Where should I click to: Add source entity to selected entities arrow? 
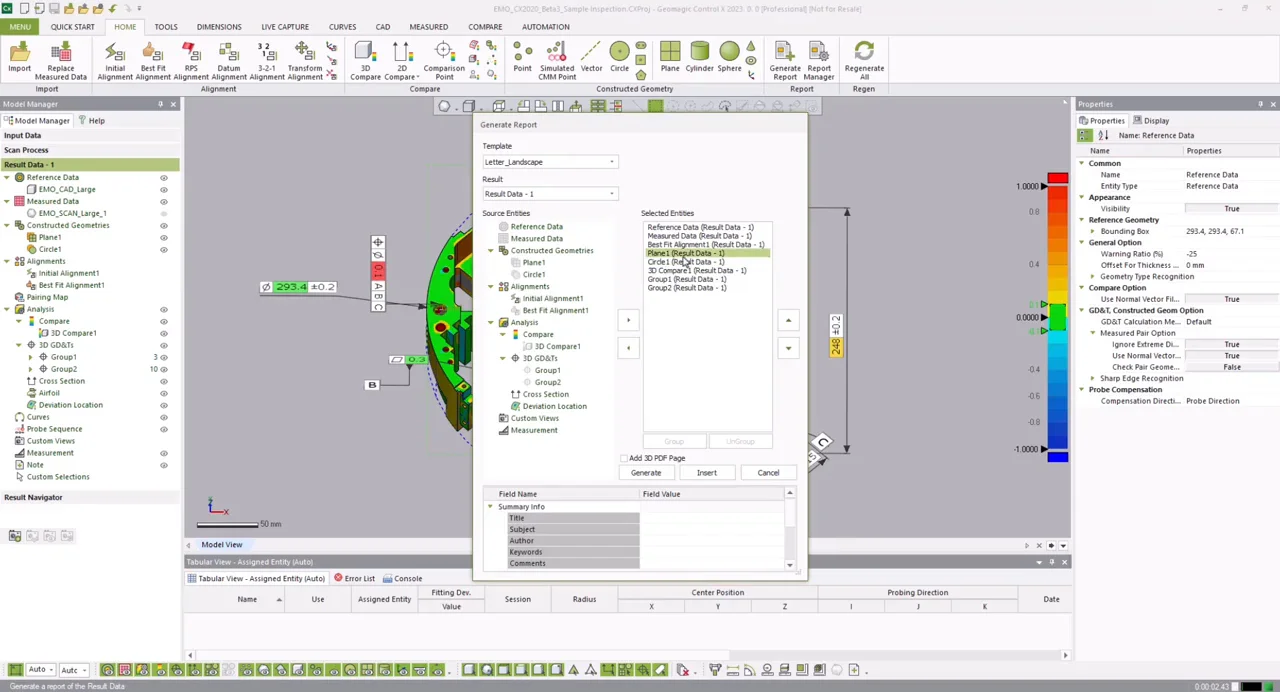[x=628, y=321]
